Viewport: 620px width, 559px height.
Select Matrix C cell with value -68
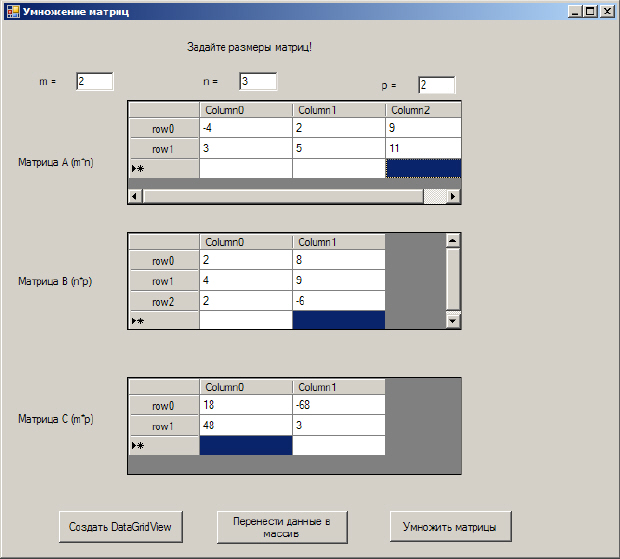(x=339, y=405)
